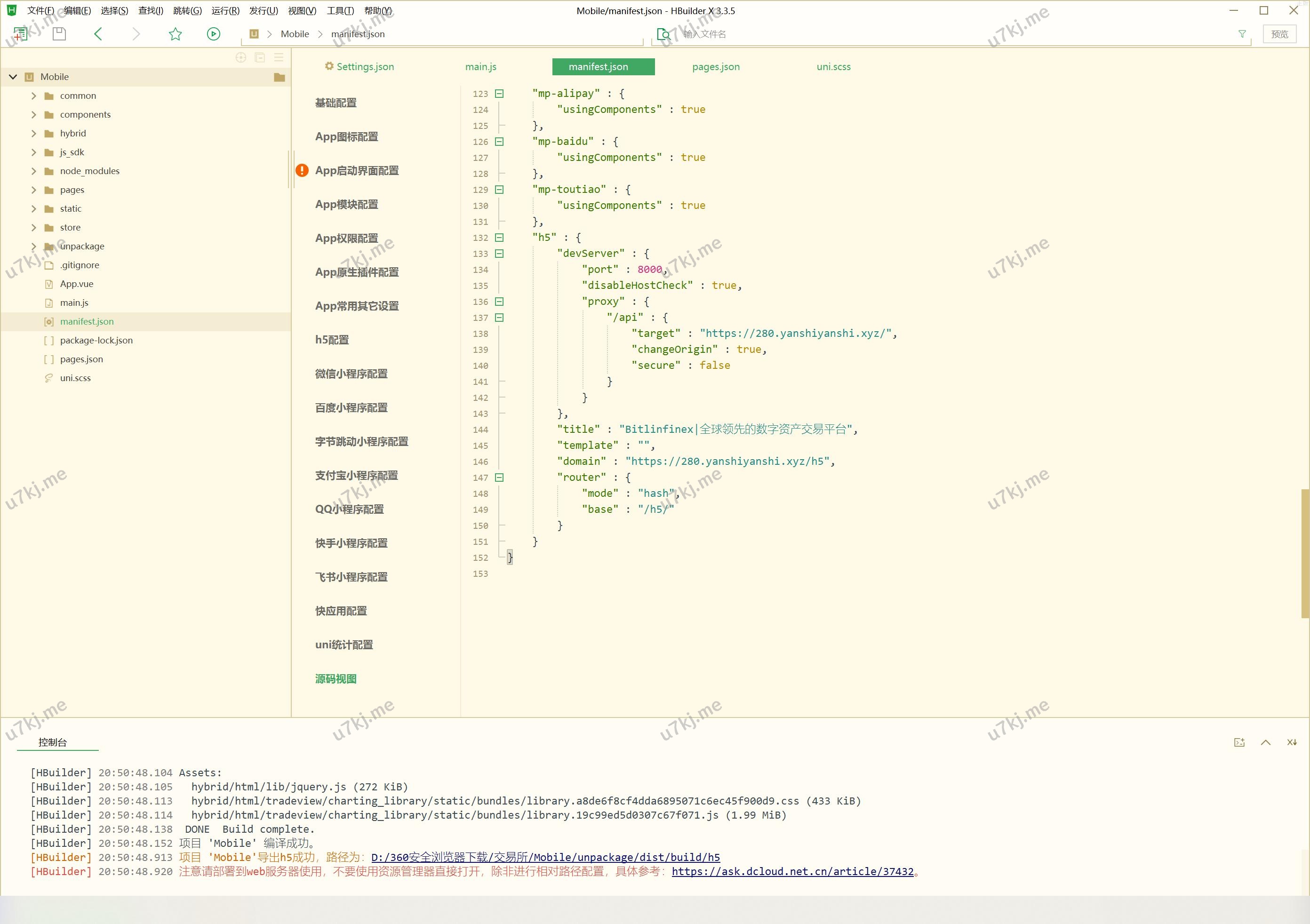Clear the console output with the X↓ icon

pos(1292,741)
